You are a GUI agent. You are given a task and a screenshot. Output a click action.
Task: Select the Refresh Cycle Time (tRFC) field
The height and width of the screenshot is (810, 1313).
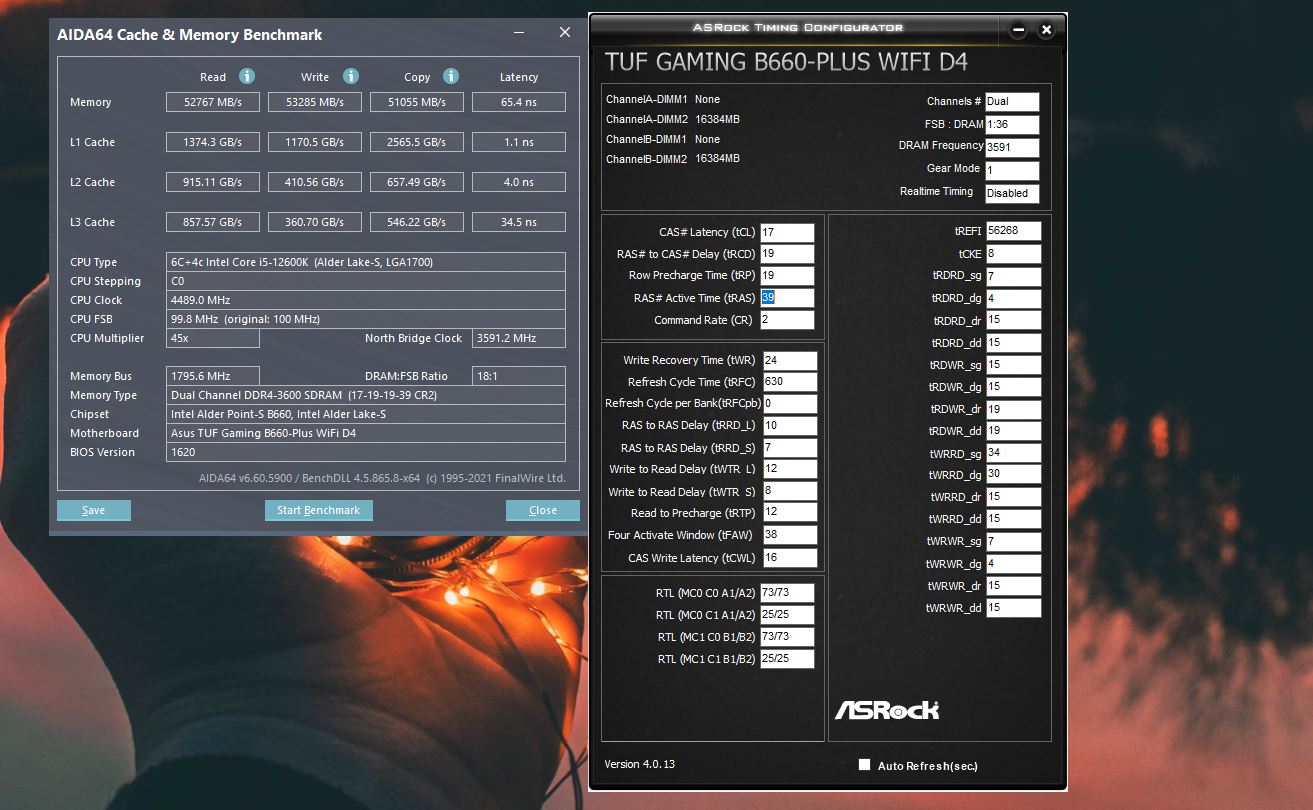coord(790,382)
